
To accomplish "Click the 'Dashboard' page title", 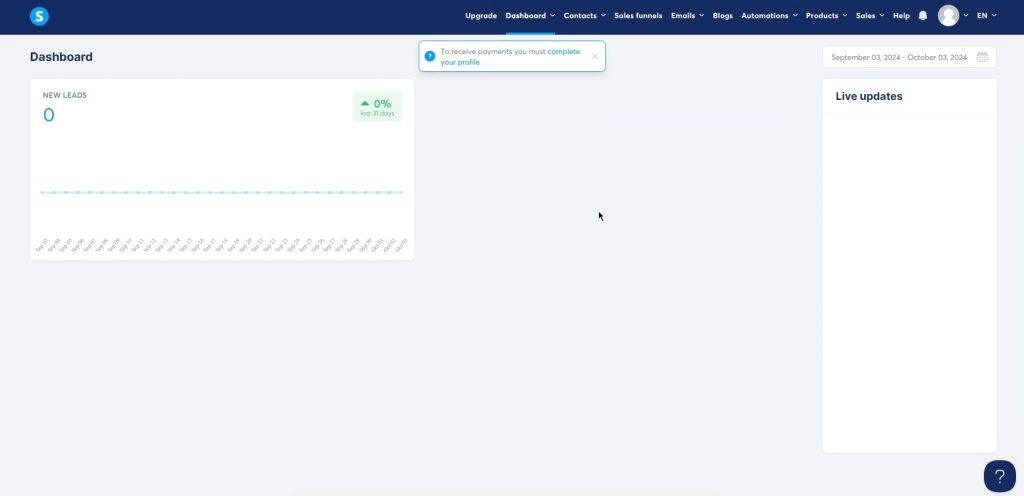I will tap(61, 57).
